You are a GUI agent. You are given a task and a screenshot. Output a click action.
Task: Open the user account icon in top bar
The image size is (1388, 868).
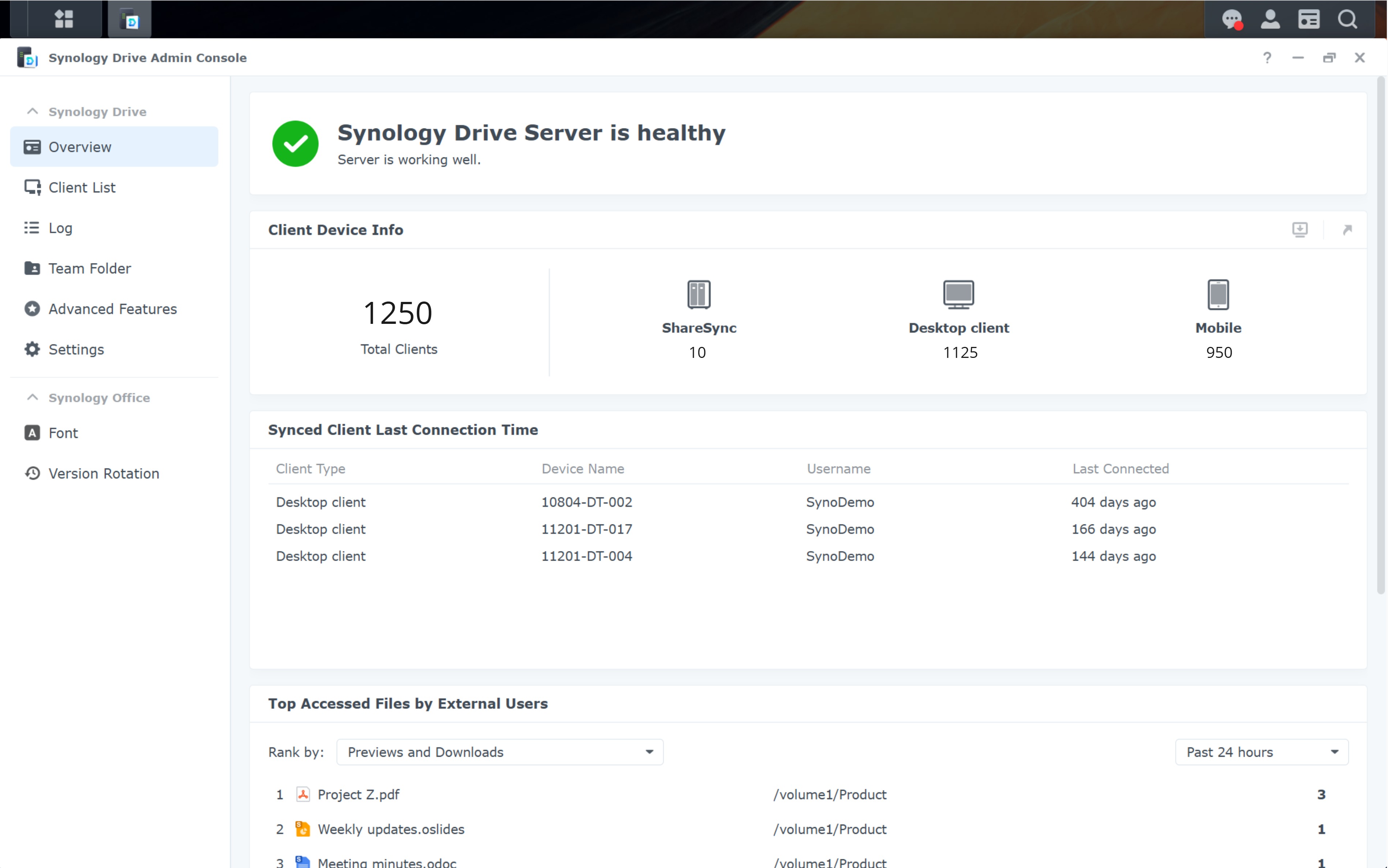1270,19
